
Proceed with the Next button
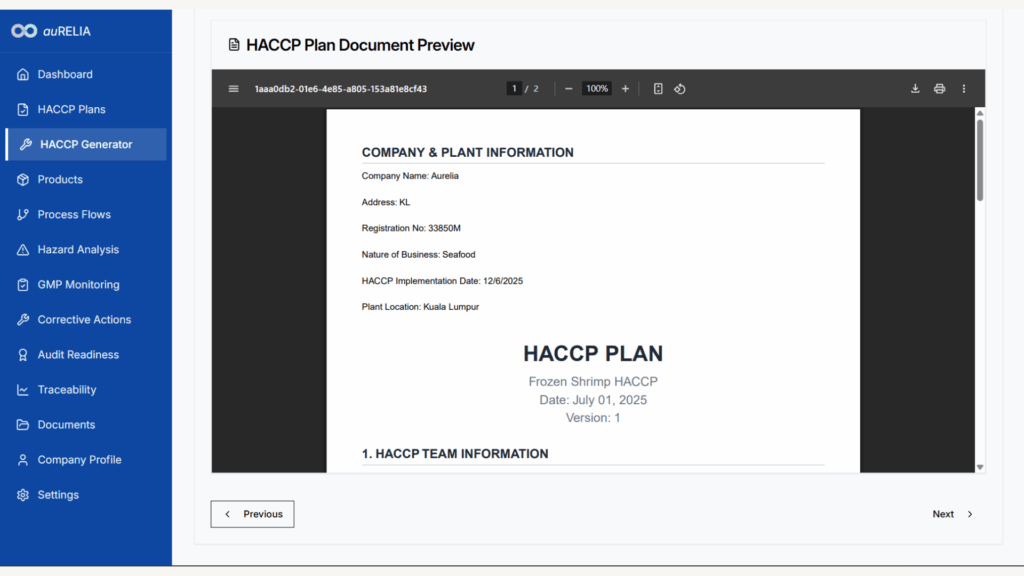952,514
